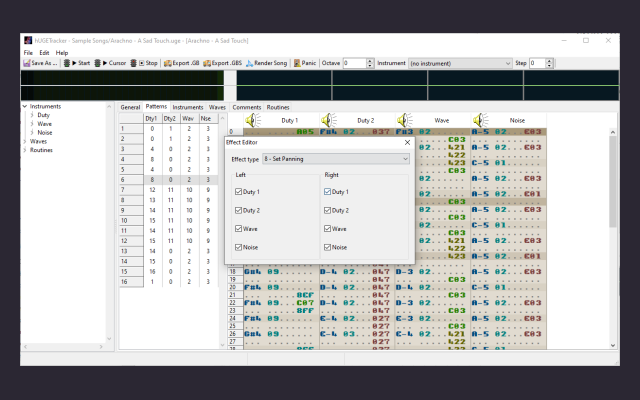This screenshot has width=640, height=400.
Task: Switch to the General tab
Action: point(130,107)
